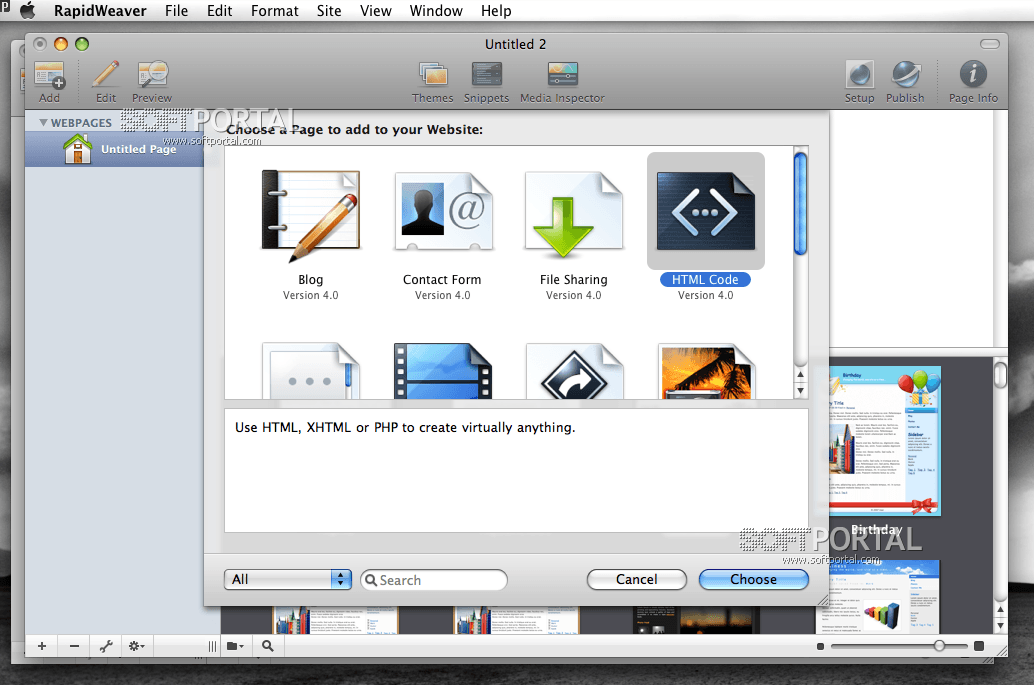Open the Apple menu
Screen dimensions: 1034x685
(27, 11)
